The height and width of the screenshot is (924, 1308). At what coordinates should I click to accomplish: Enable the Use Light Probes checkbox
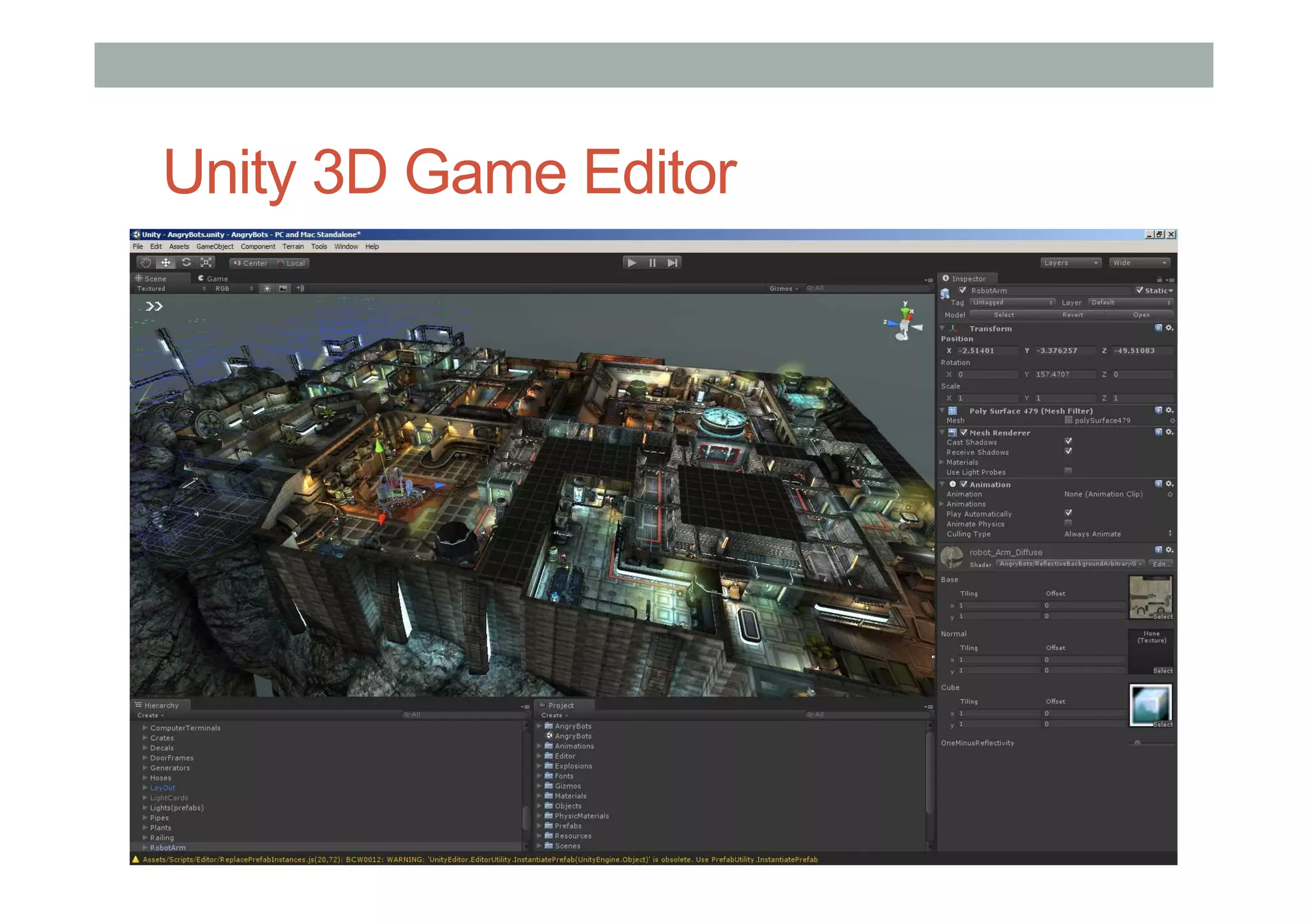coord(1068,471)
